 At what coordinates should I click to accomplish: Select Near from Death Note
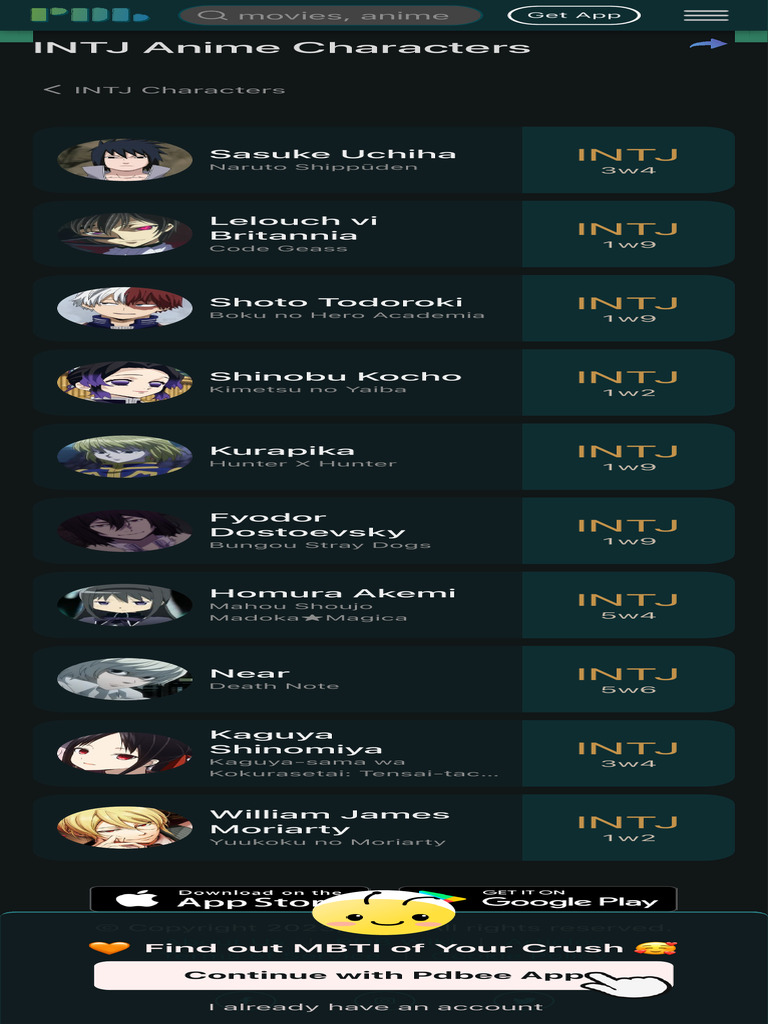pyautogui.click(x=383, y=679)
